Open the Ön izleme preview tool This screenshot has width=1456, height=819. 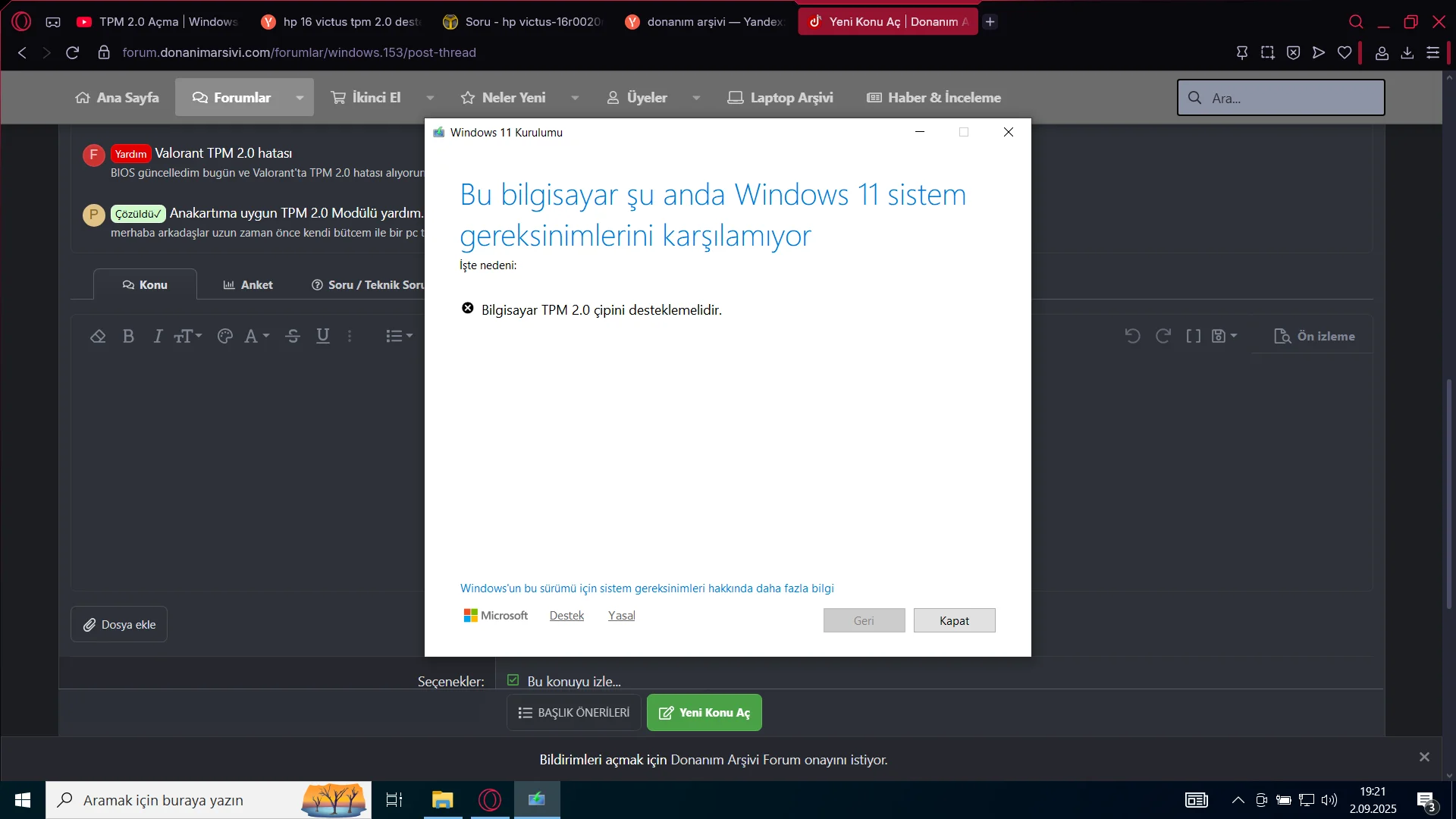pos(1314,336)
